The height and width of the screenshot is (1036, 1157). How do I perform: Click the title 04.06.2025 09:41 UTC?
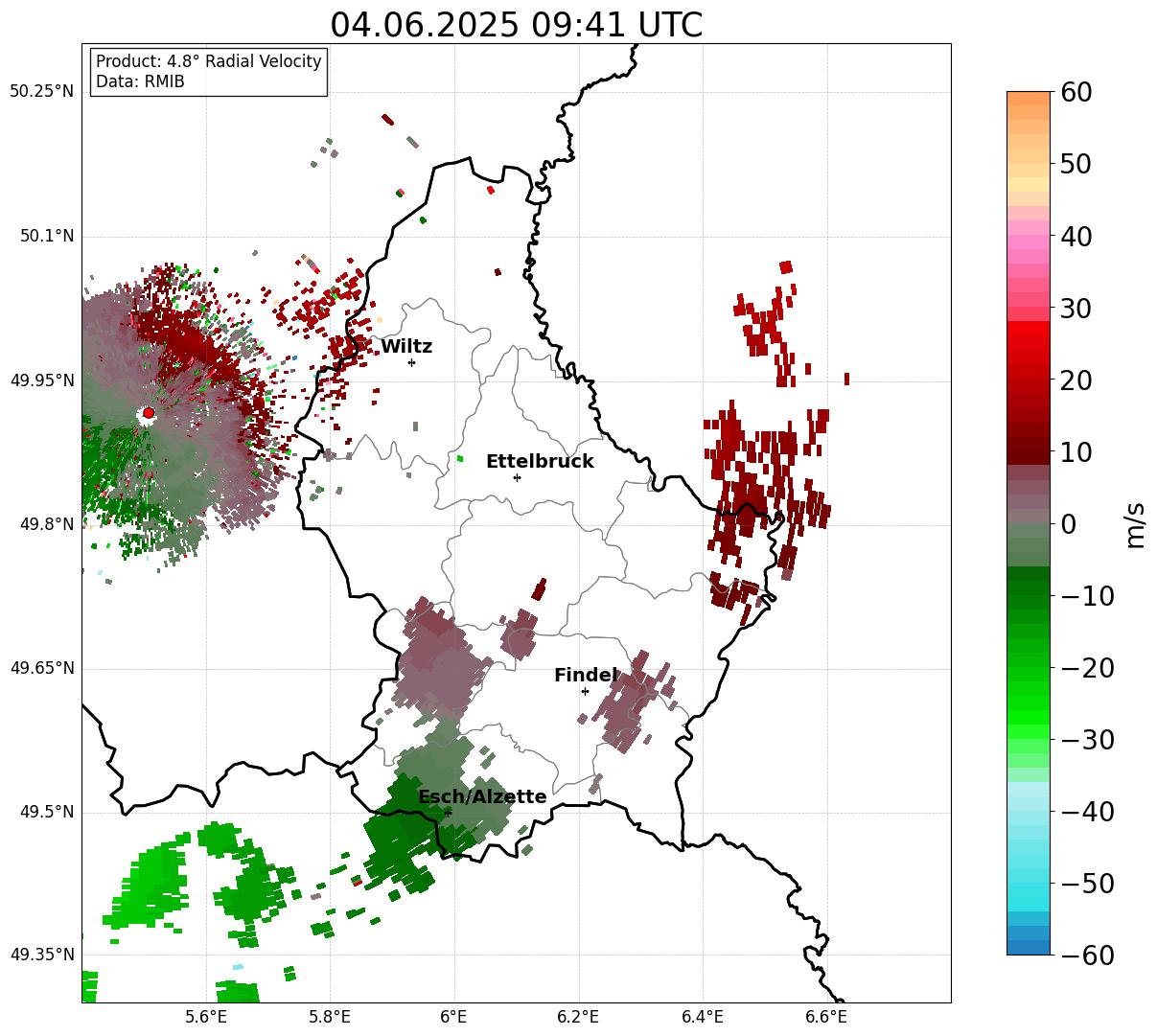tap(516, 25)
